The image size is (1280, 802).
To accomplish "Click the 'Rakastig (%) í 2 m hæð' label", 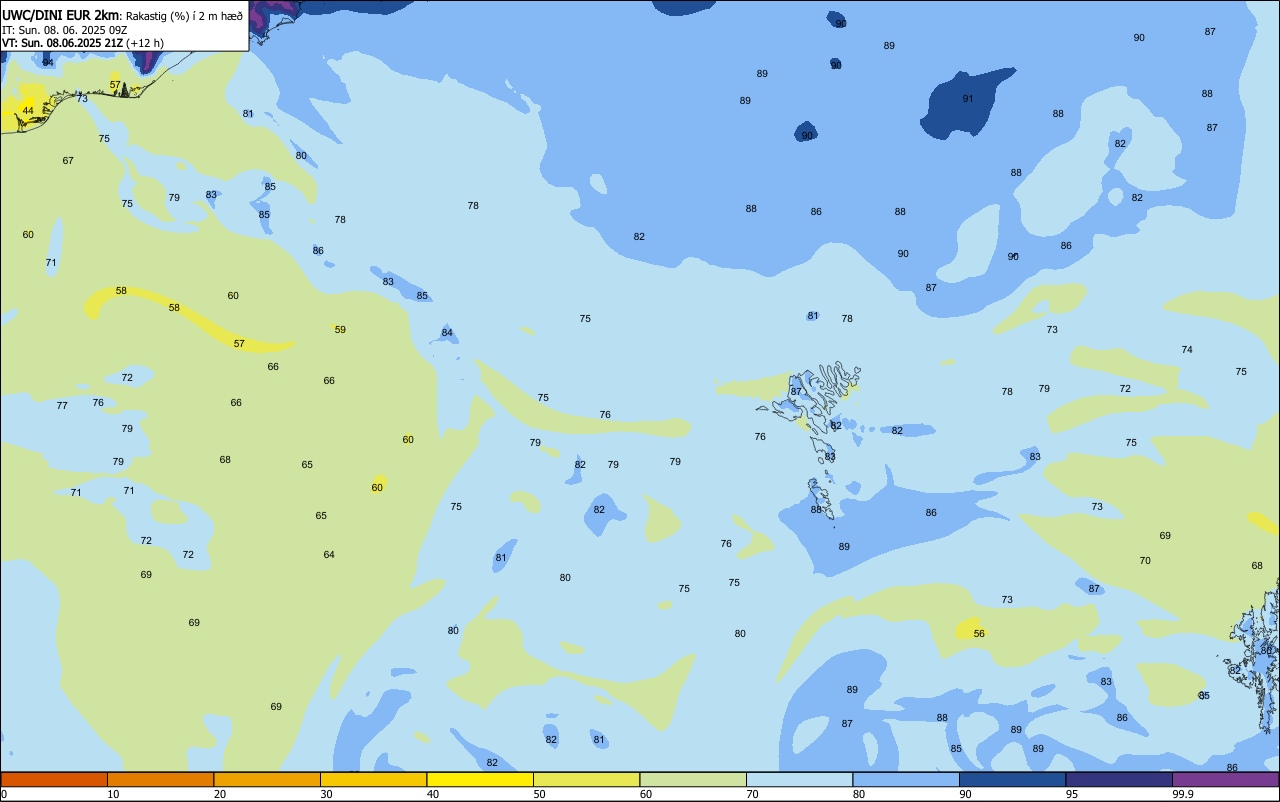I will 184,16.
